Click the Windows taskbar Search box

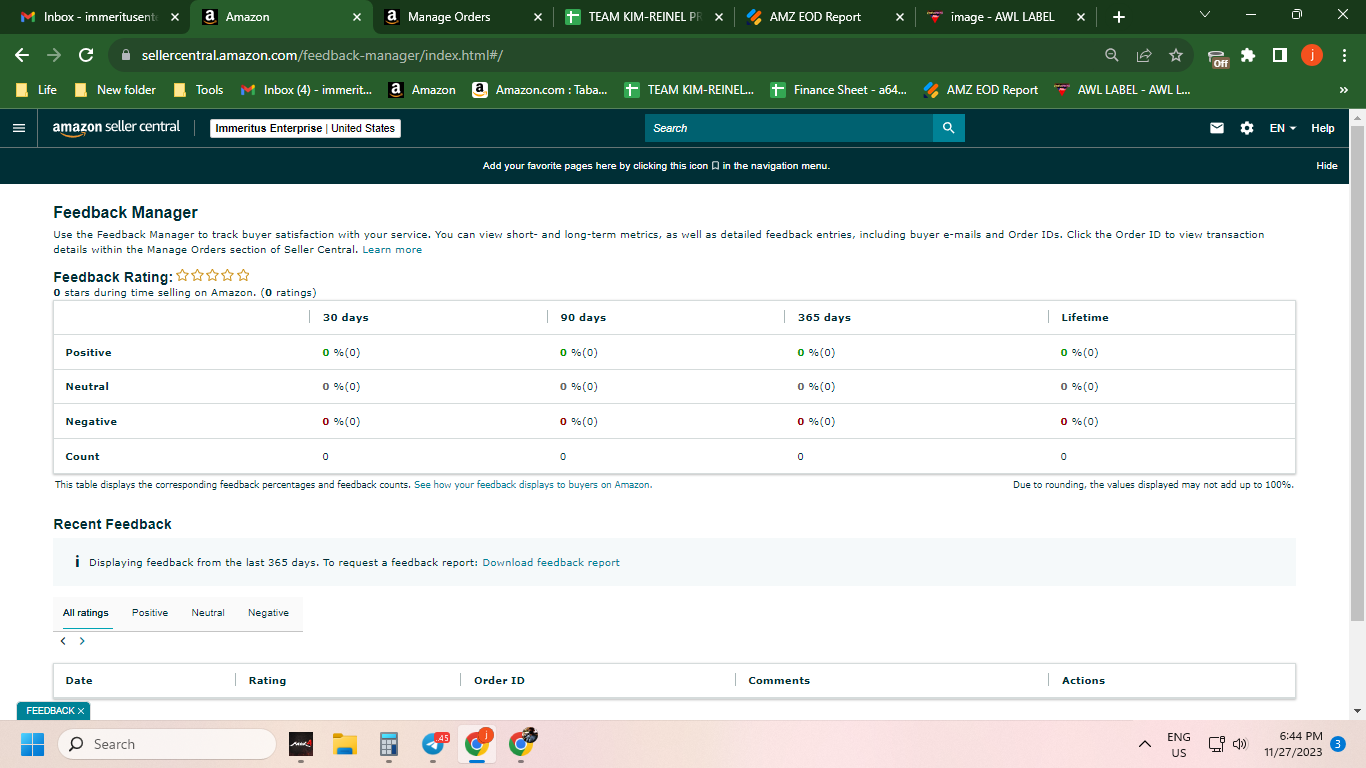[167, 744]
